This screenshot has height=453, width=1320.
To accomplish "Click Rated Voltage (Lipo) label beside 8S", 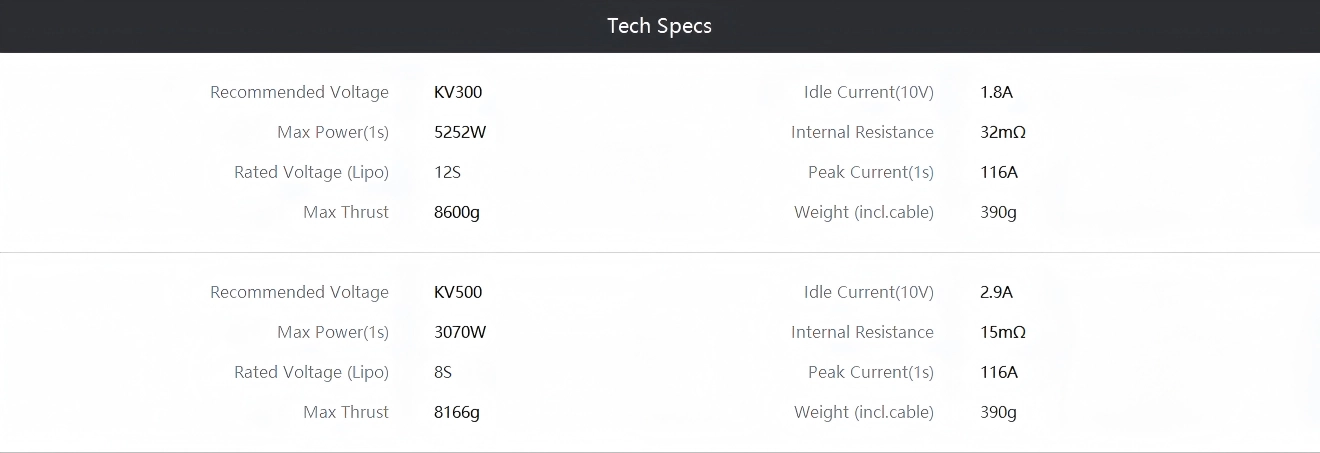I will pos(311,372).
